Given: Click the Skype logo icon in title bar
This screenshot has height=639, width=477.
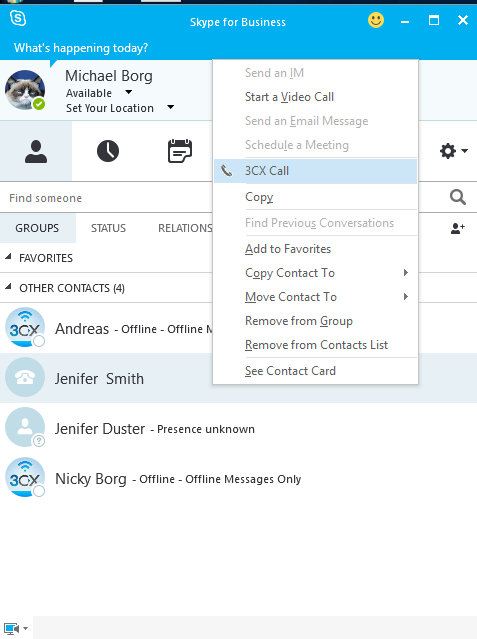Looking at the screenshot, I should pos(18,18).
